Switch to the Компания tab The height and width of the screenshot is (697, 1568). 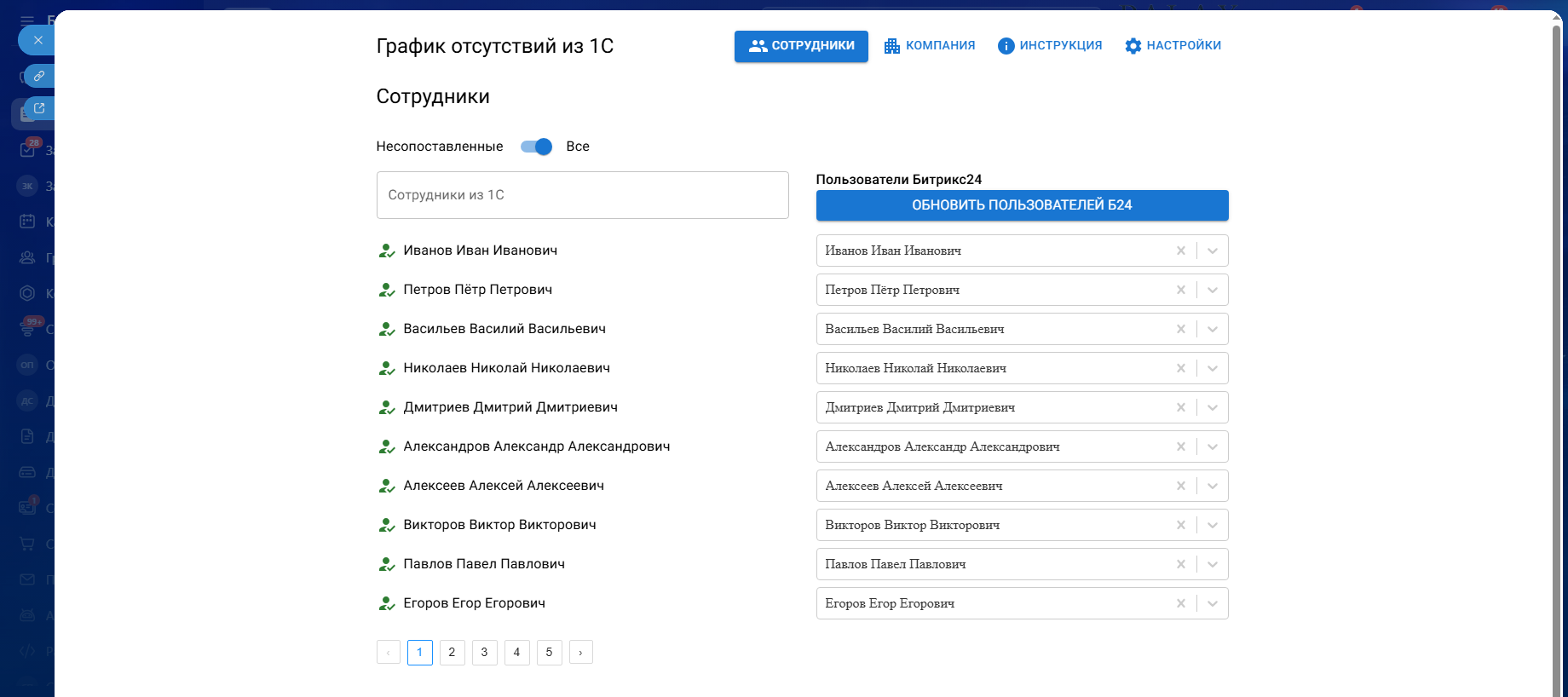tap(930, 46)
